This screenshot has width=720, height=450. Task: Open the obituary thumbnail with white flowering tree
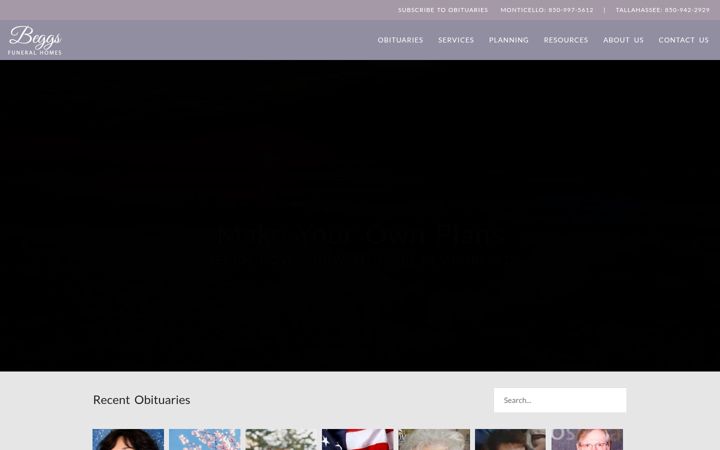click(x=281, y=439)
